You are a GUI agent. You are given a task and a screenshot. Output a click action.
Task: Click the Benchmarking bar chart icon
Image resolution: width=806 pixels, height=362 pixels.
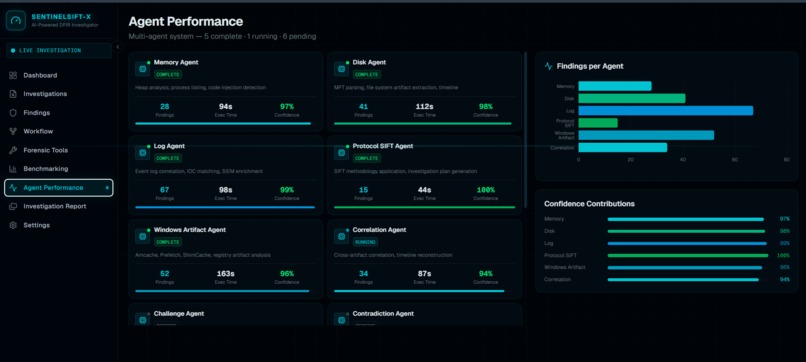(x=13, y=169)
